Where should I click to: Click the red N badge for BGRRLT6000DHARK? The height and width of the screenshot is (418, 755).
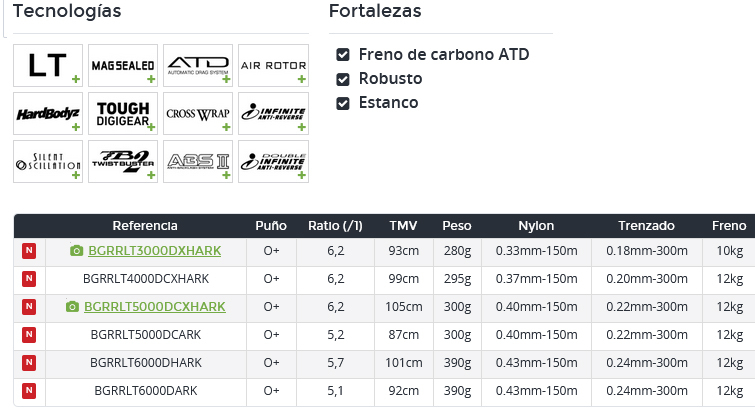pyautogui.click(x=29, y=363)
